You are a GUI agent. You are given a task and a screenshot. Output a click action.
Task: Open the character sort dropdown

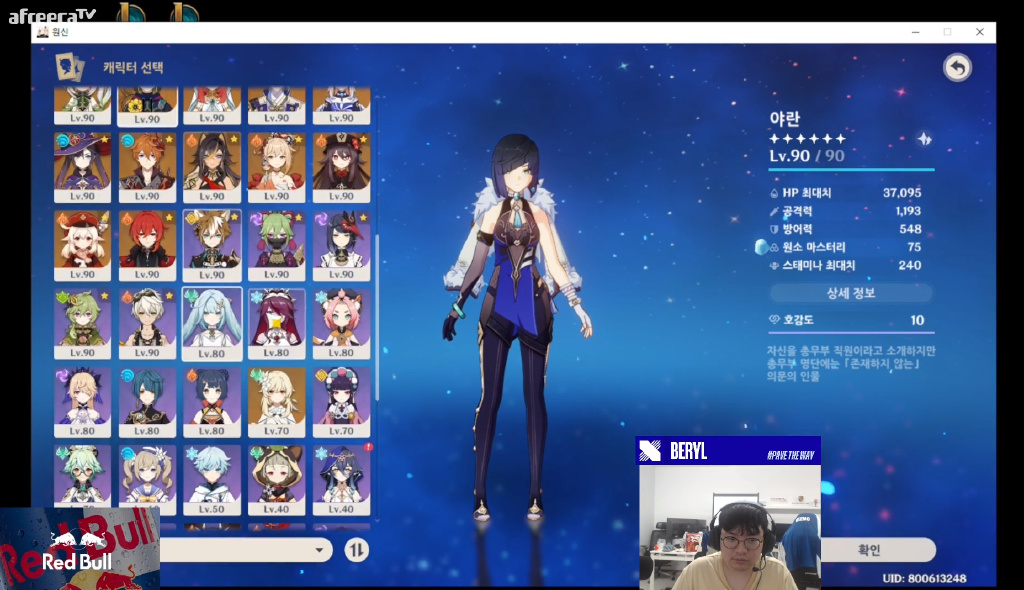[x=247, y=550]
